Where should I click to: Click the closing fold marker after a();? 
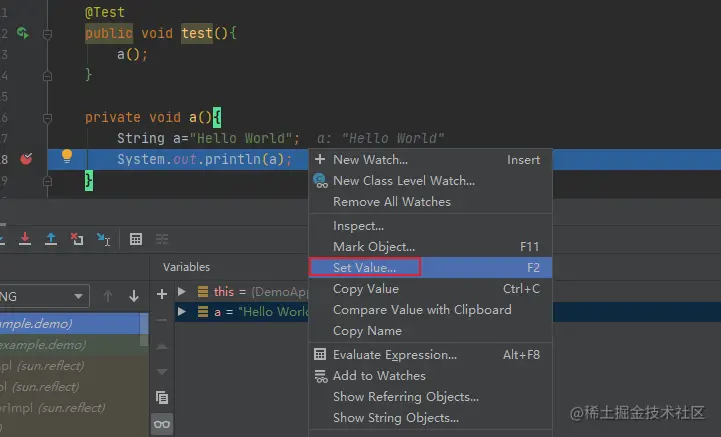47,76
